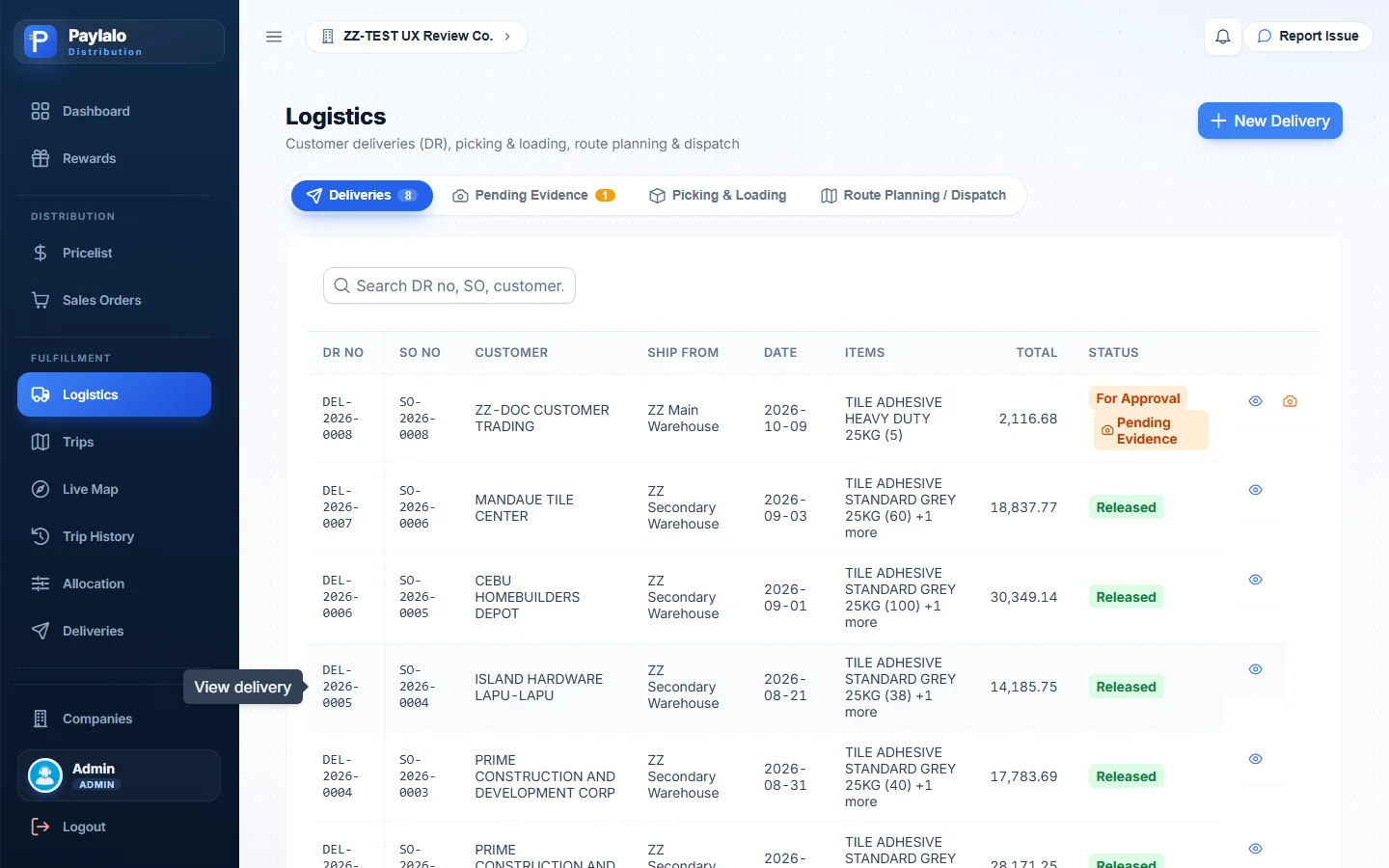Click the Report Issue button
This screenshot has width=1389, height=868.
point(1308,37)
